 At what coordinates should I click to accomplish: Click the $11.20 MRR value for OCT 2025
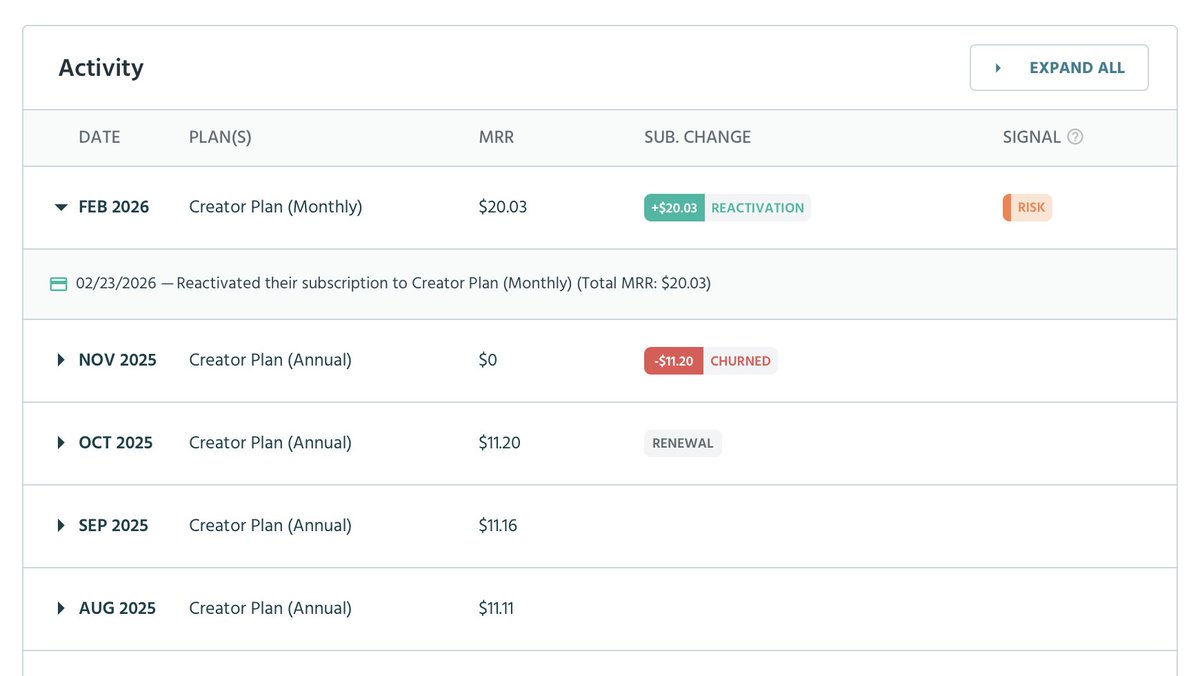(500, 443)
